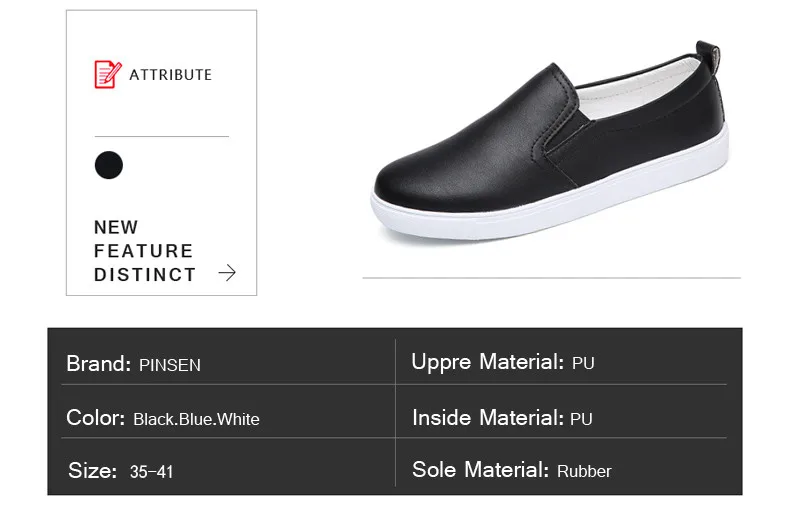This screenshot has height=527, width=790.
Task: Click the black color swatch circle
Action: pos(108,165)
